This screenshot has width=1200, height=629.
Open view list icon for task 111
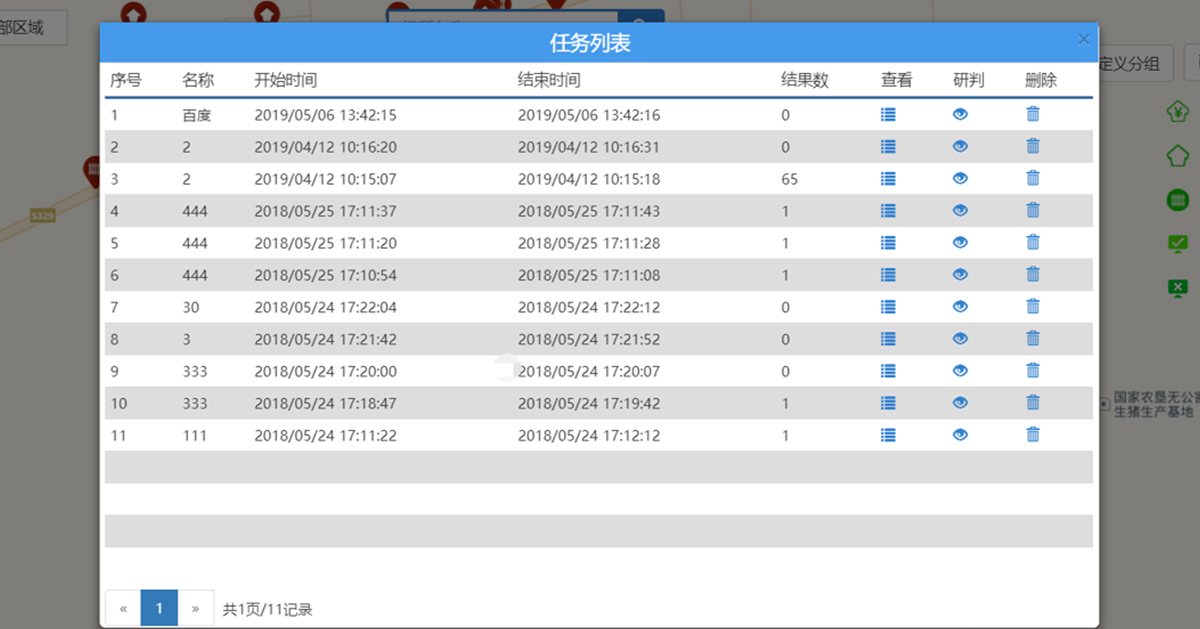(x=888, y=434)
